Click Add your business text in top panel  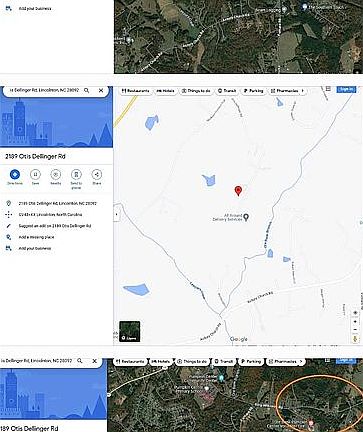pyautogui.click(x=35, y=8)
